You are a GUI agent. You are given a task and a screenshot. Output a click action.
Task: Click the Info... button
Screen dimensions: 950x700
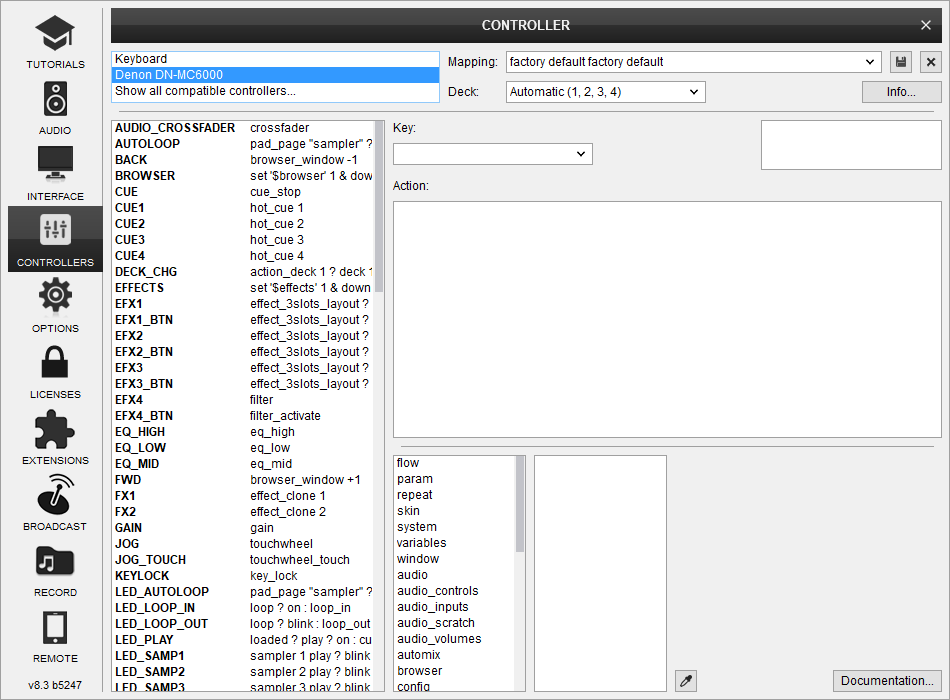(x=901, y=92)
